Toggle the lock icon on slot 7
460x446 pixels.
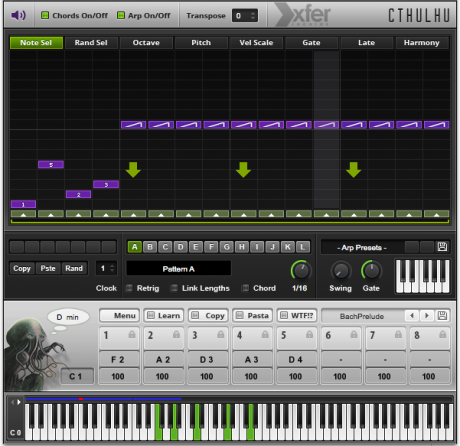tap(398, 335)
